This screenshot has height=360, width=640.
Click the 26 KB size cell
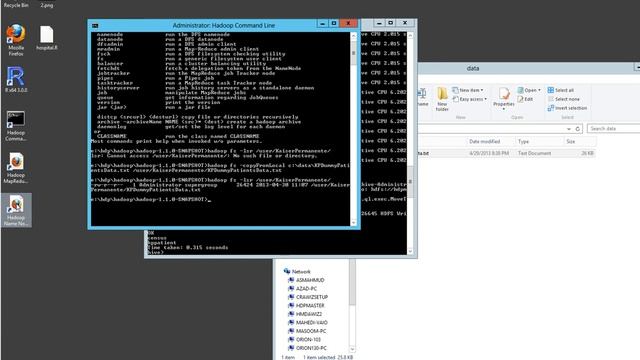tap(587, 153)
